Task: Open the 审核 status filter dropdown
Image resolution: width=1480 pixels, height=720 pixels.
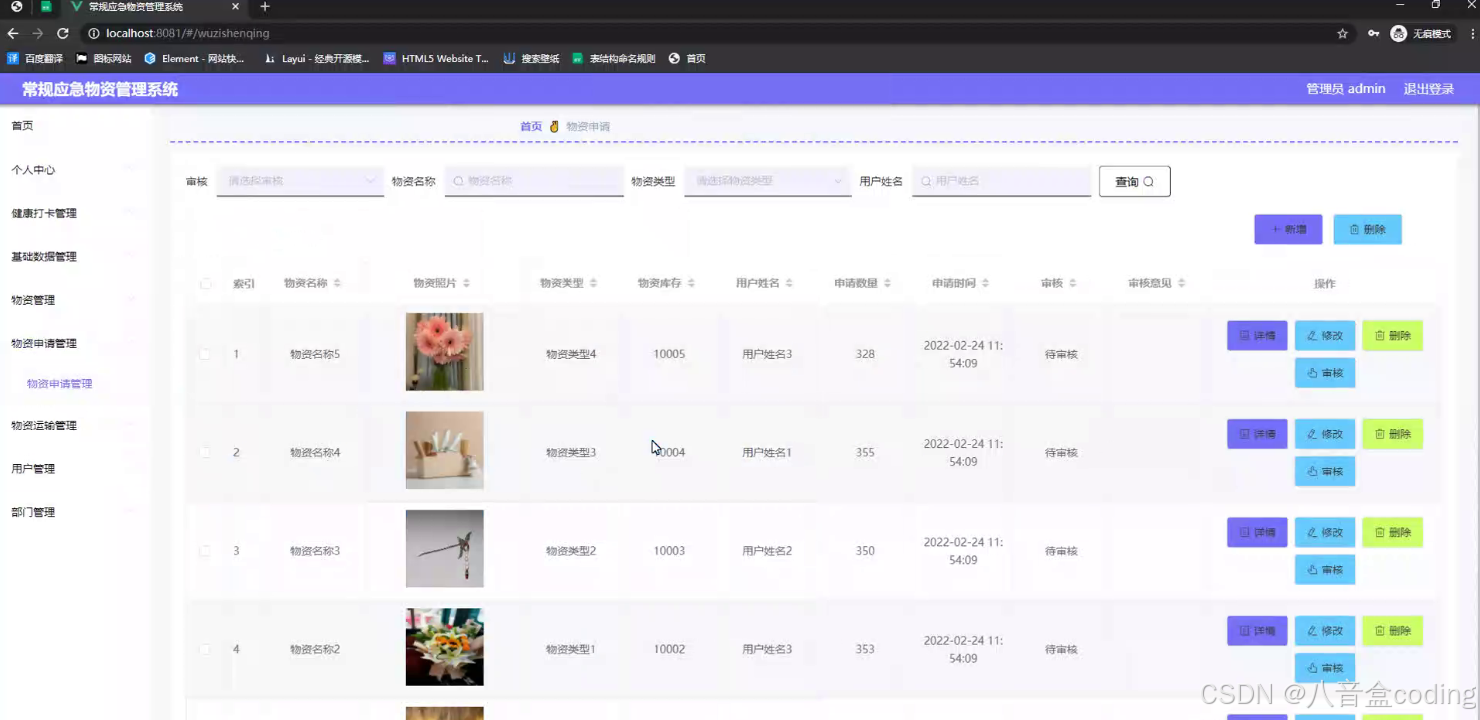Action: click(x=300, y=181)
